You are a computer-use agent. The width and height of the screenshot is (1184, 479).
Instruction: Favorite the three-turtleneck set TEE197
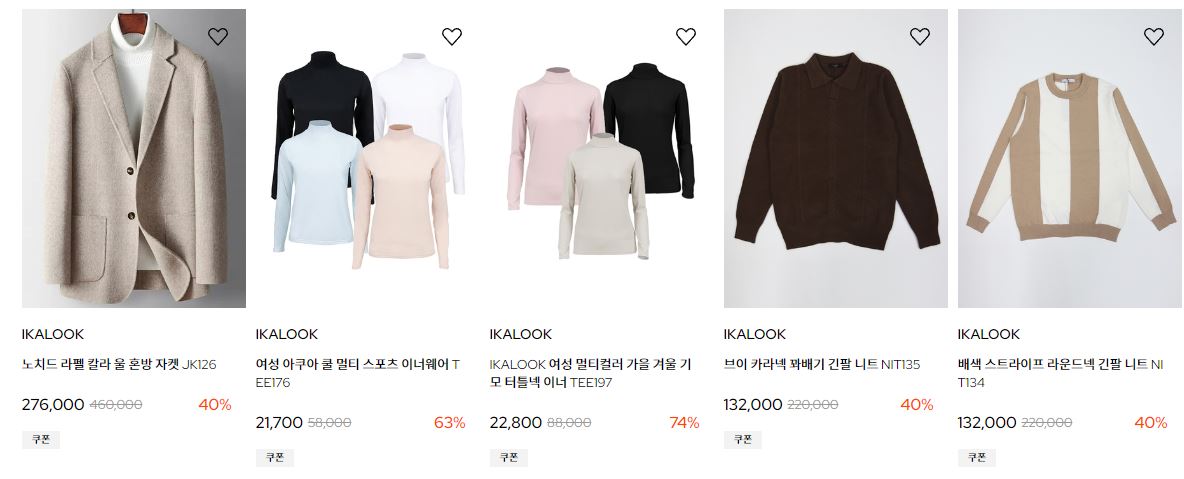pyautogui.click(x=686, y=36)
